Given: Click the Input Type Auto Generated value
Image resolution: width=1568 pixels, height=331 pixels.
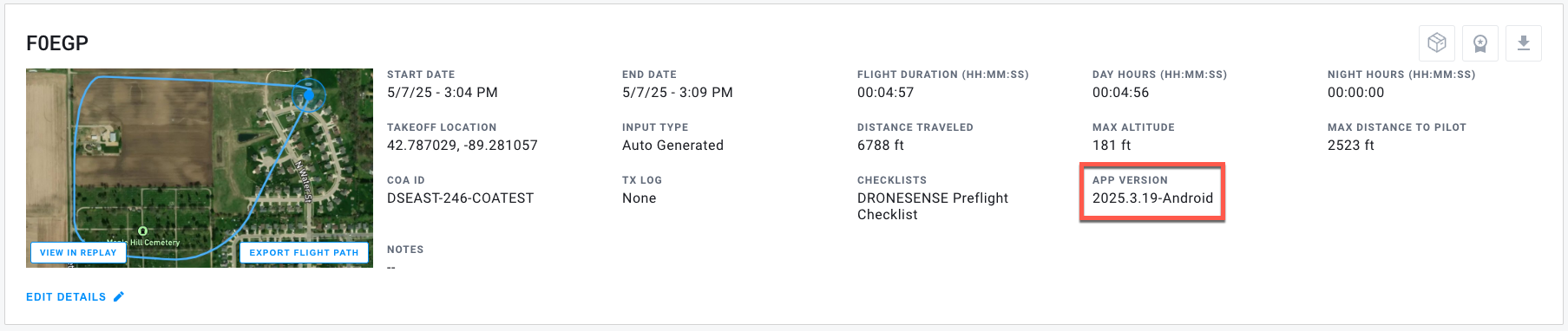Looking at the screenshot, I should [x=672, y=146].
